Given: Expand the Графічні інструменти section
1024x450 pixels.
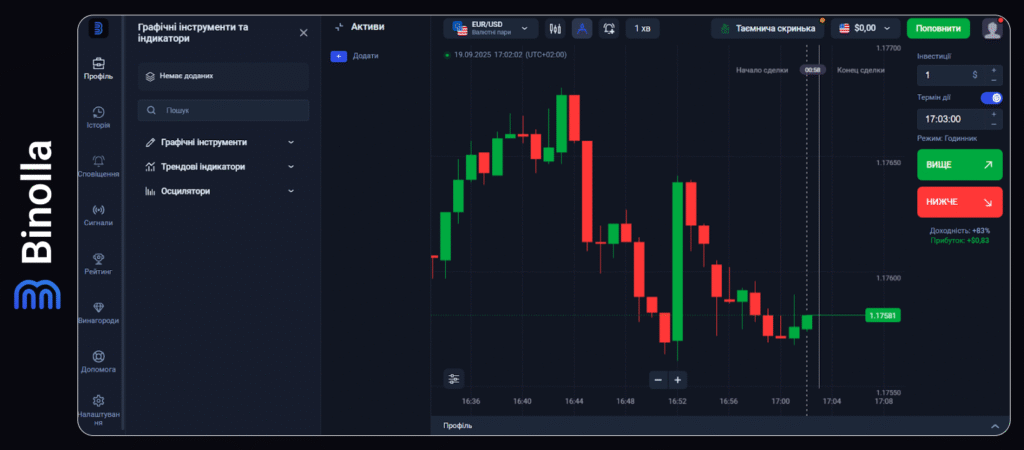Looking at the screenshot, I should point(220,142).
